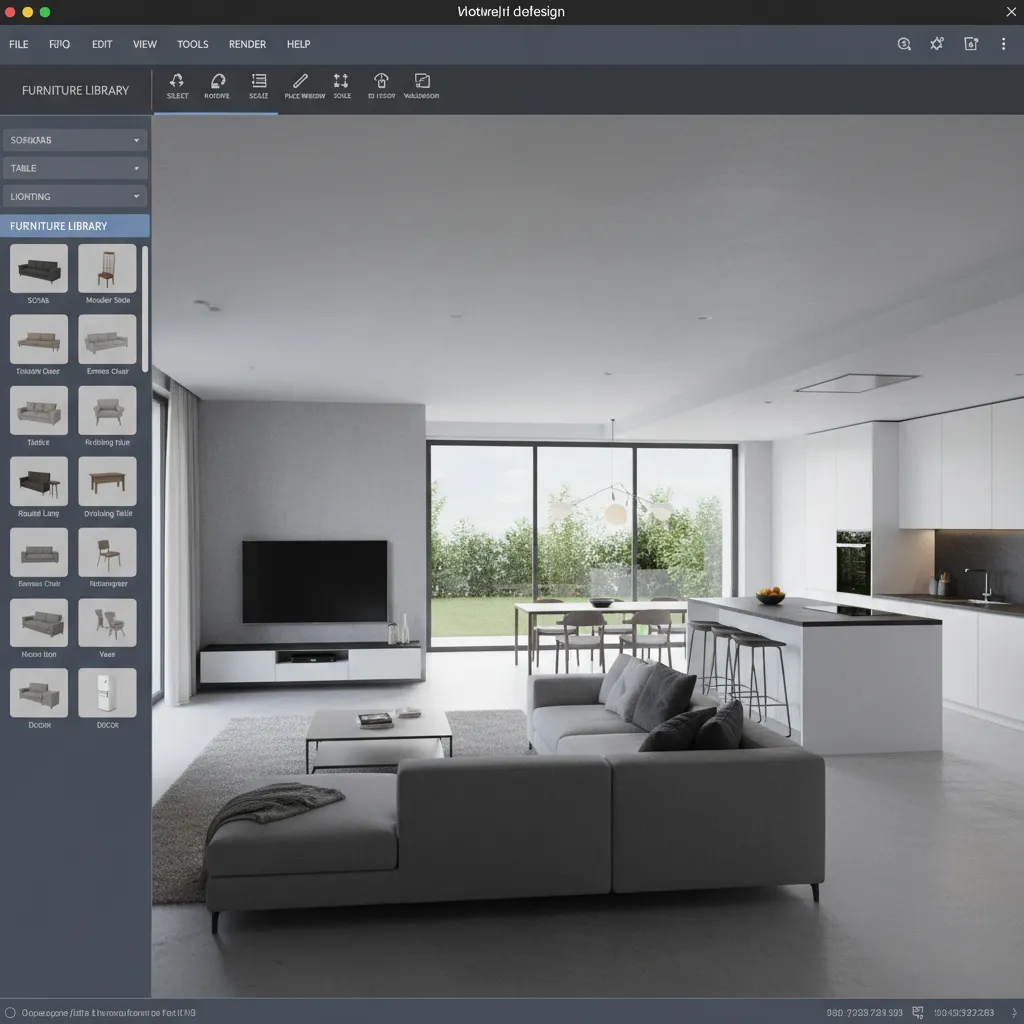Expand the Table category dropdown

[x=75, y=168]
